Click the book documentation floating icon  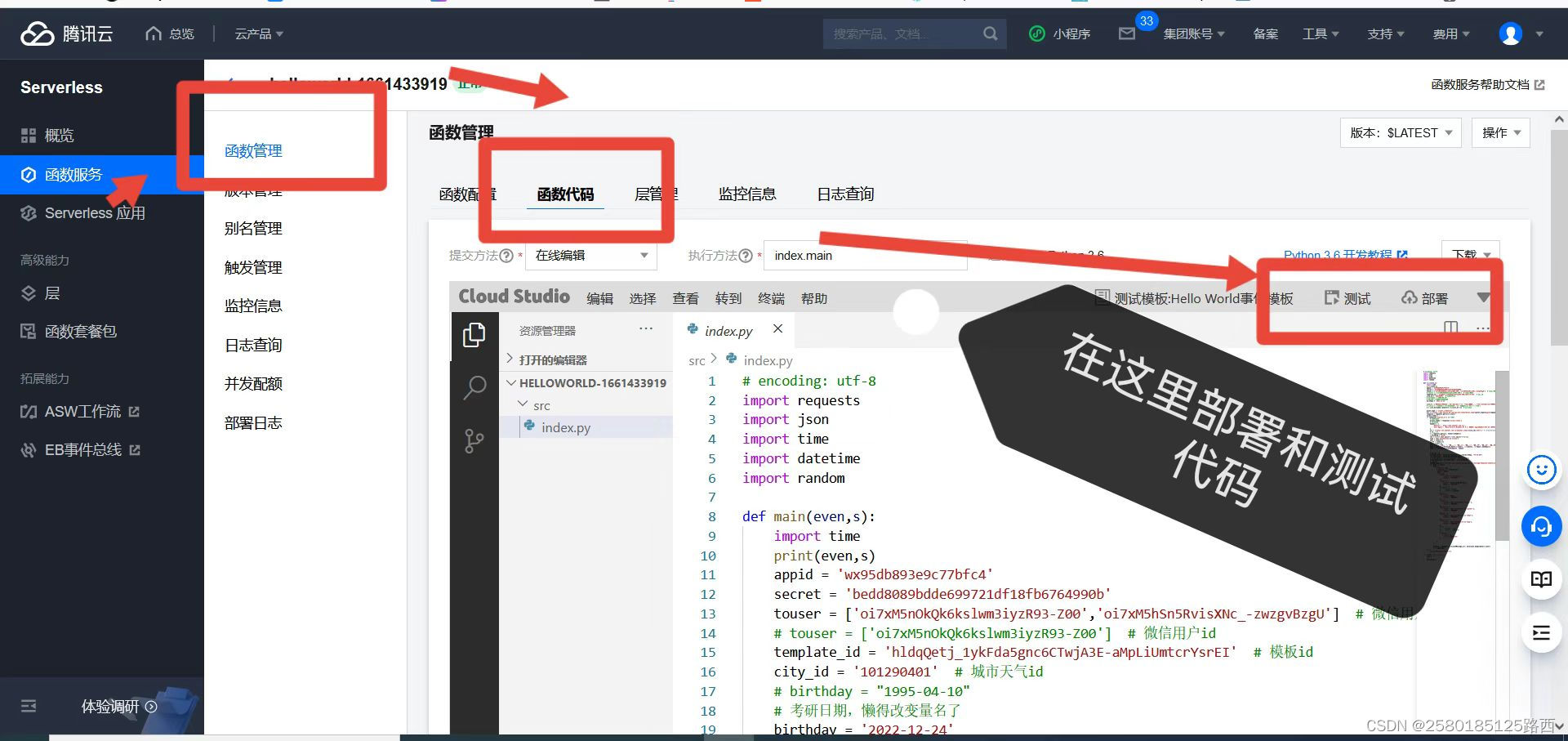pos(1541,579)
